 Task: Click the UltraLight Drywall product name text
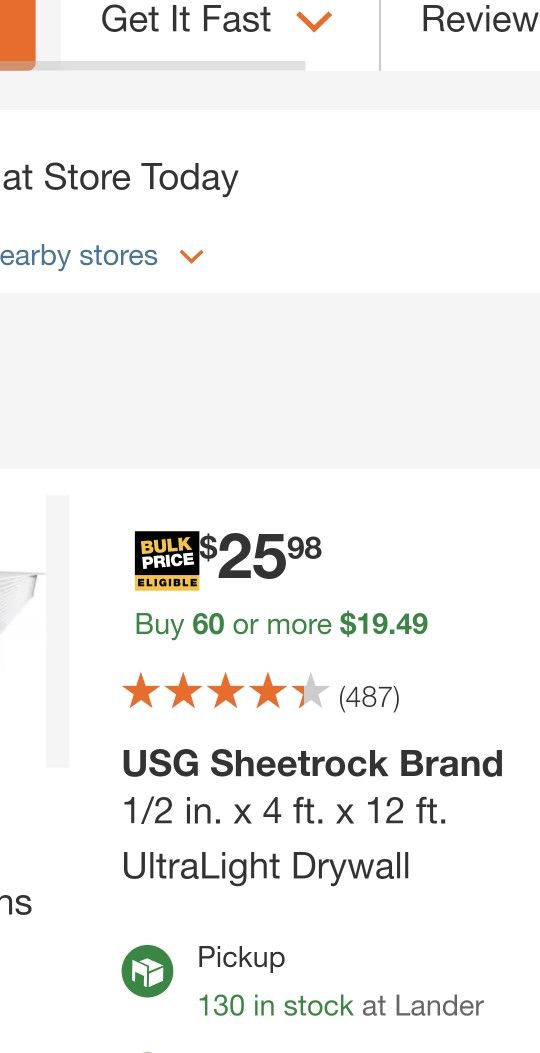pyautogui.click(x=266, y=866)
